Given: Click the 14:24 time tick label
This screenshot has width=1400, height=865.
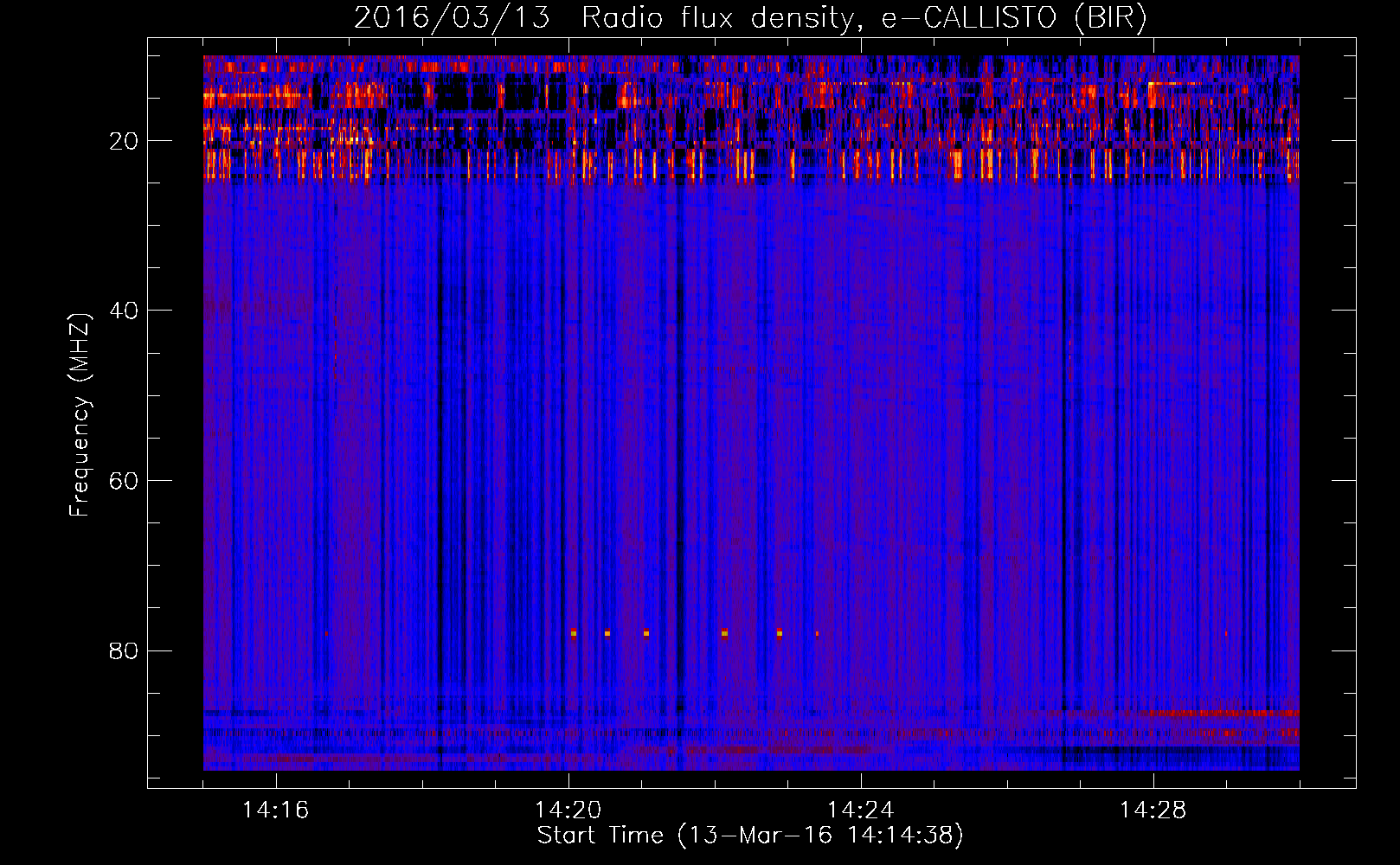Looking at the screenshot, I should point(861,810).
